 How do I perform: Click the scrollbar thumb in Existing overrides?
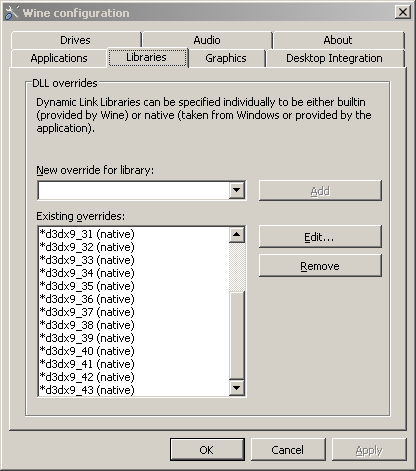click(237, 335)
